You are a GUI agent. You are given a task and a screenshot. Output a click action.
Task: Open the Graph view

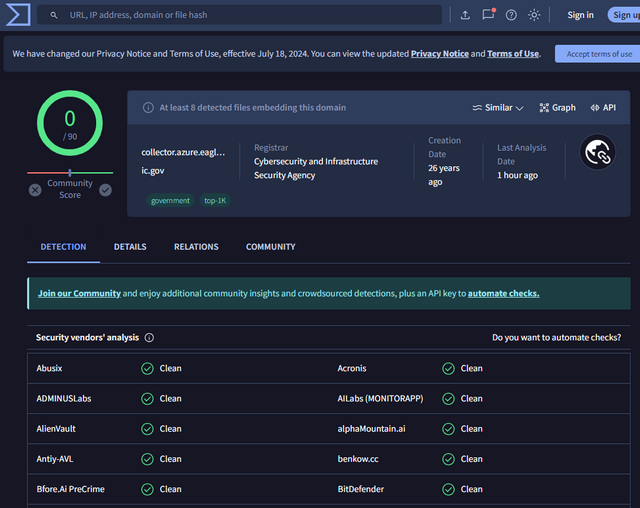click(x=558, y=108)
